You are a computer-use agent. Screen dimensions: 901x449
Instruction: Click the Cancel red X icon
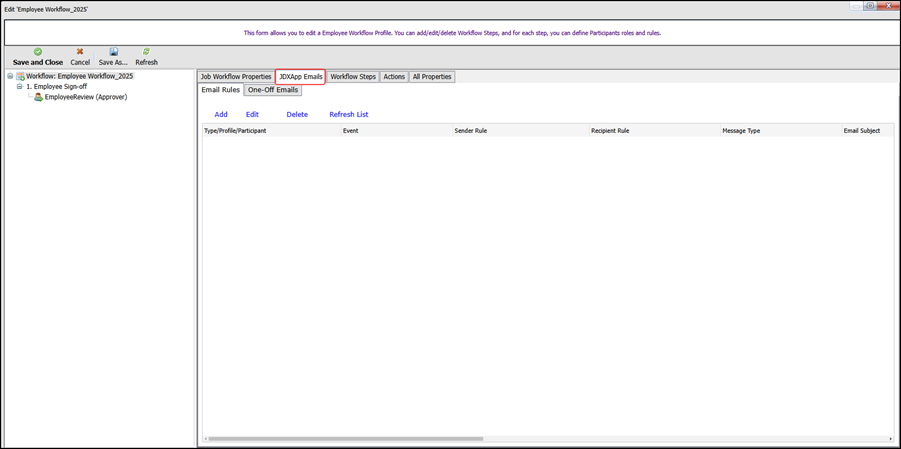[80, 52]
